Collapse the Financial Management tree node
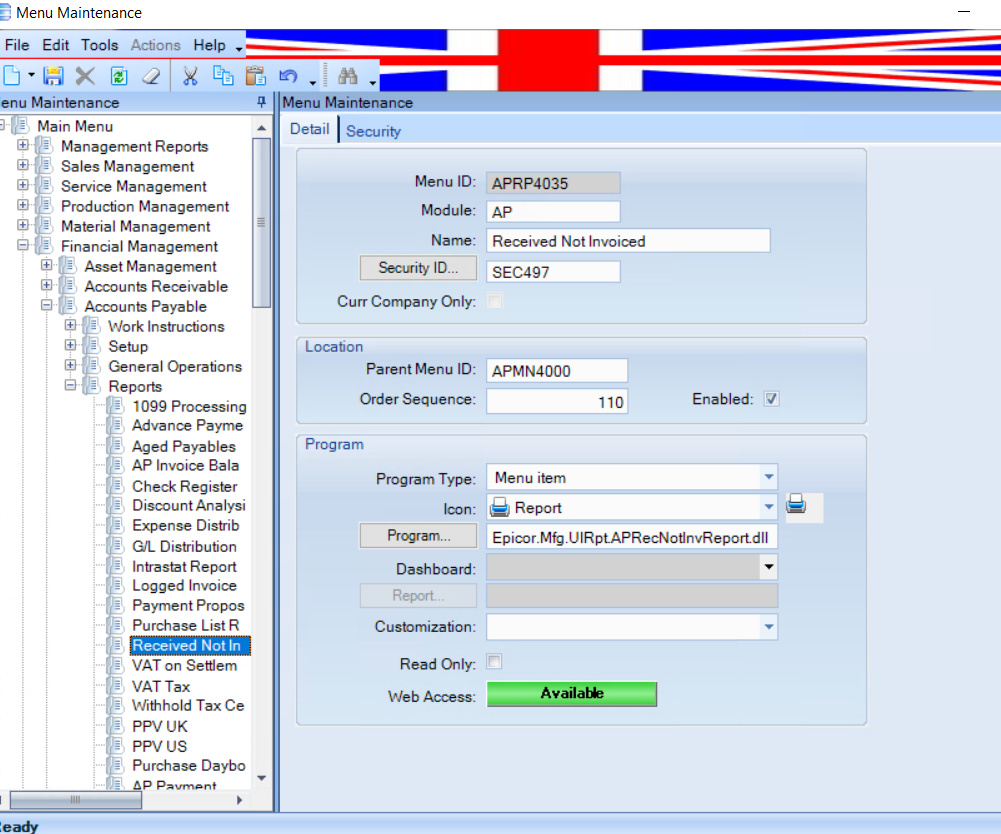The height and width of the screenshot is (834, 1001). [23, 245]
